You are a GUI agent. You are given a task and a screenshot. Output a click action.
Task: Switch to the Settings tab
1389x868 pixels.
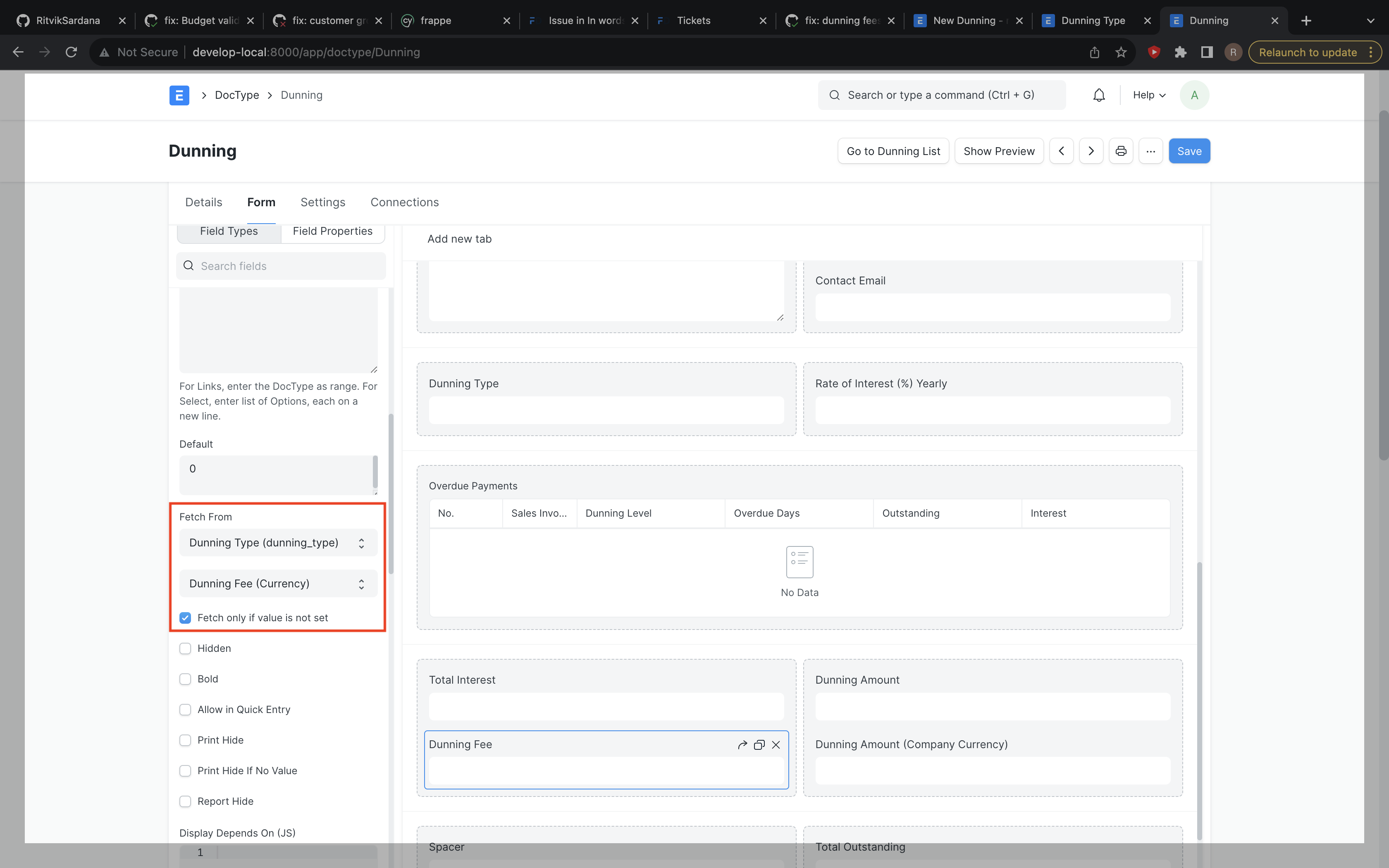(322, 202)
